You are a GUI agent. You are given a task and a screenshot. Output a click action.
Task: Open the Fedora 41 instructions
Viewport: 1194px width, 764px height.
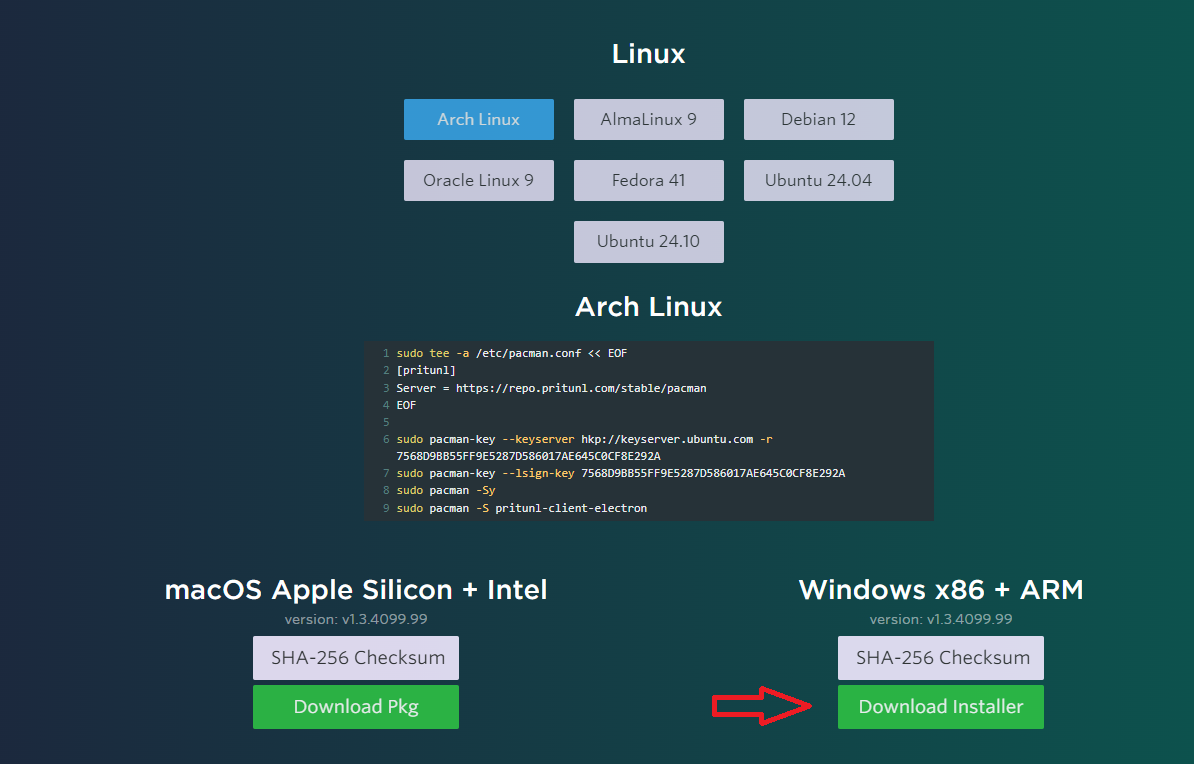648,181
